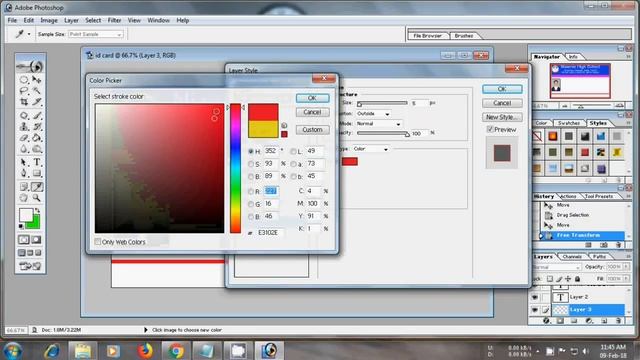Open the File menu
The height and width of the screenshot is (360, 640).
click(x=12, y=20)
